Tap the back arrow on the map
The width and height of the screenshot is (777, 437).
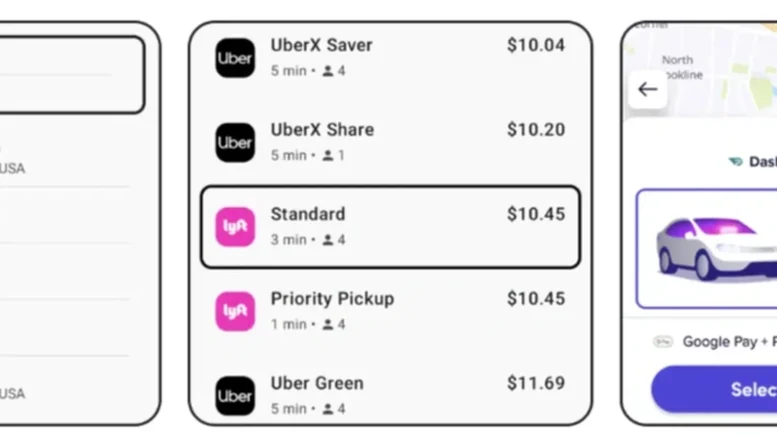(648, 89)
